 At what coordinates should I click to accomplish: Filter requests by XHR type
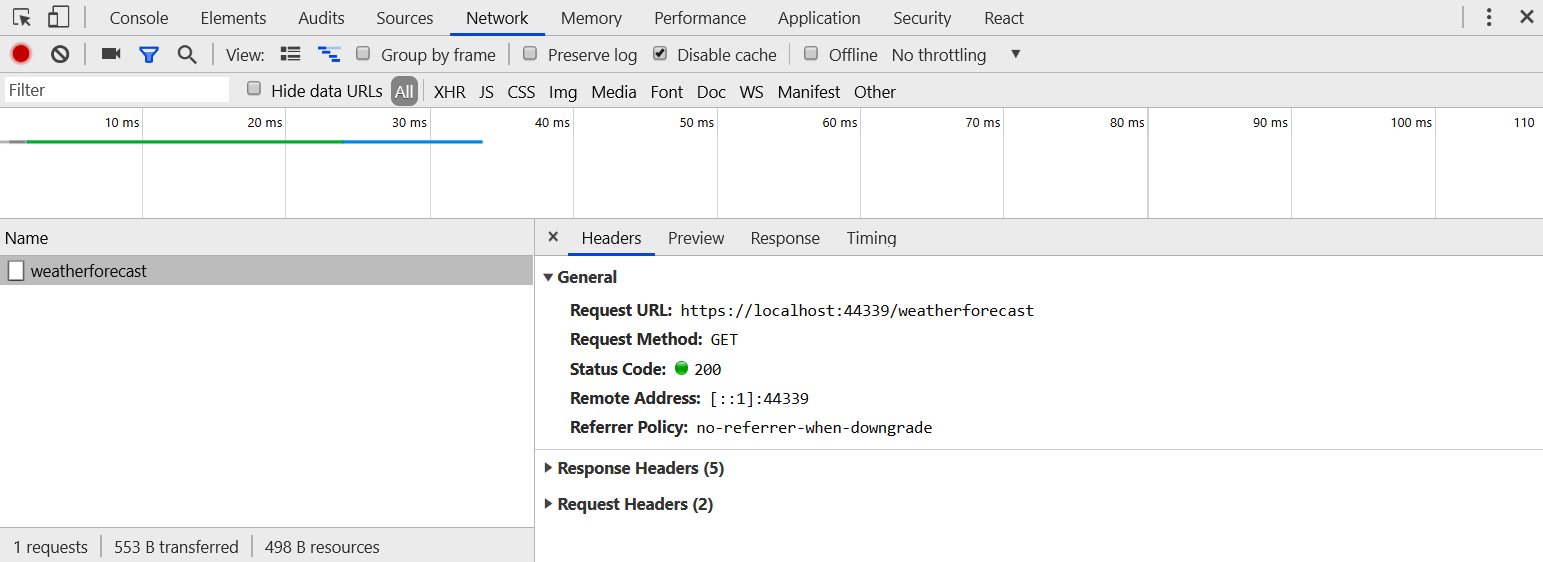pyautogui.click(x=449, y=92)
